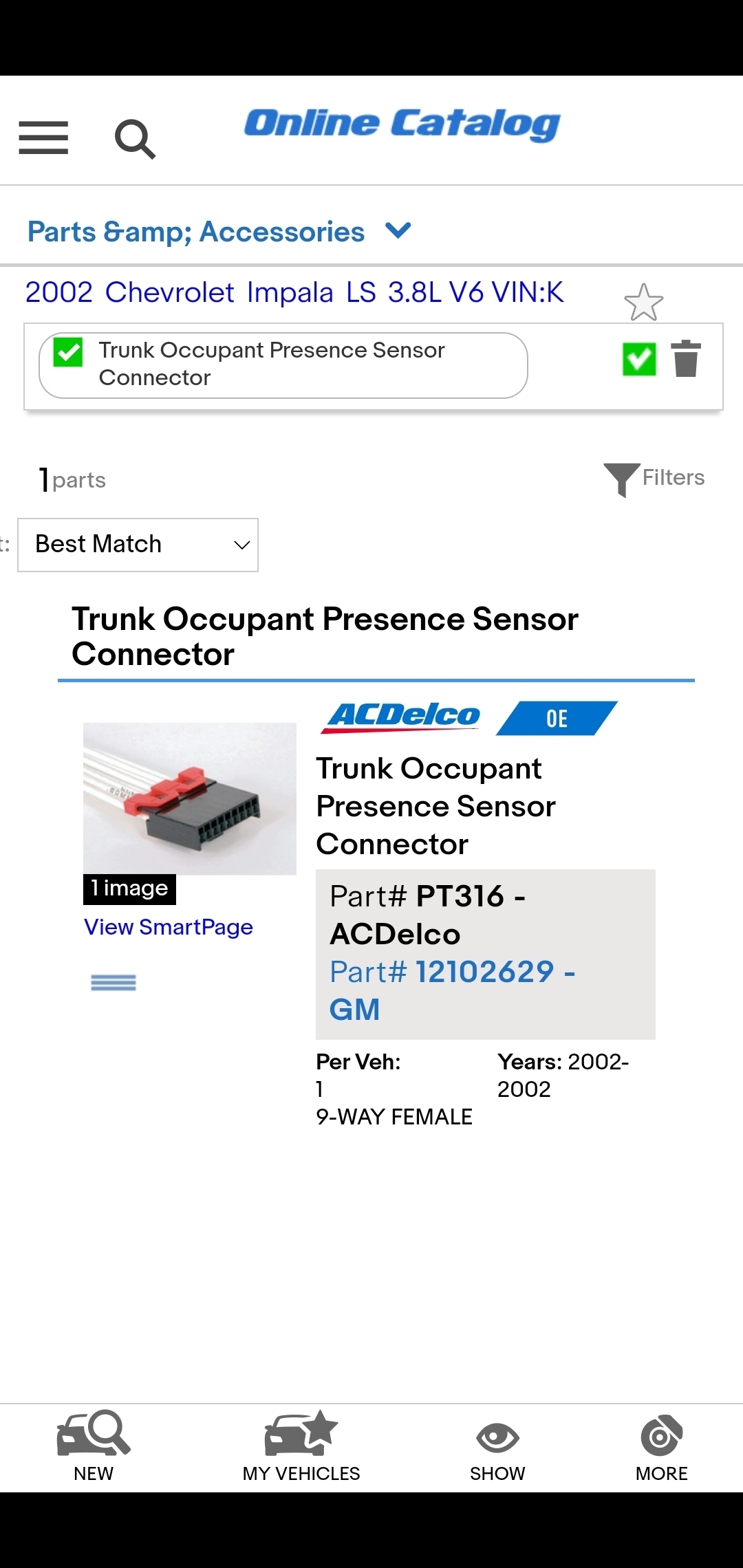
Task: Tap the Online Catalog logo
Action: point(402,124)
